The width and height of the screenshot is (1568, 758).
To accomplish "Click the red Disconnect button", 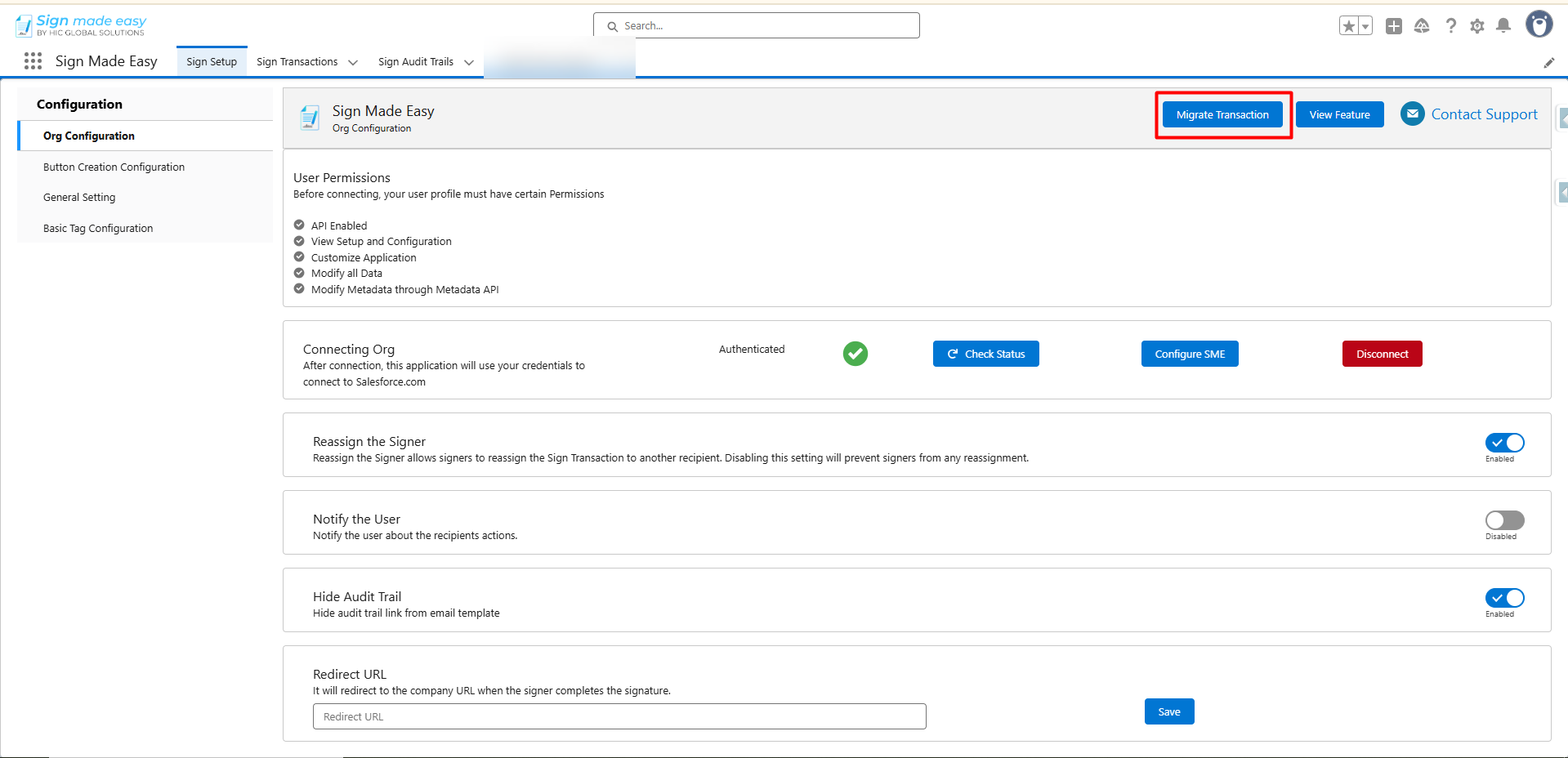I will (x=1382, y=354).
